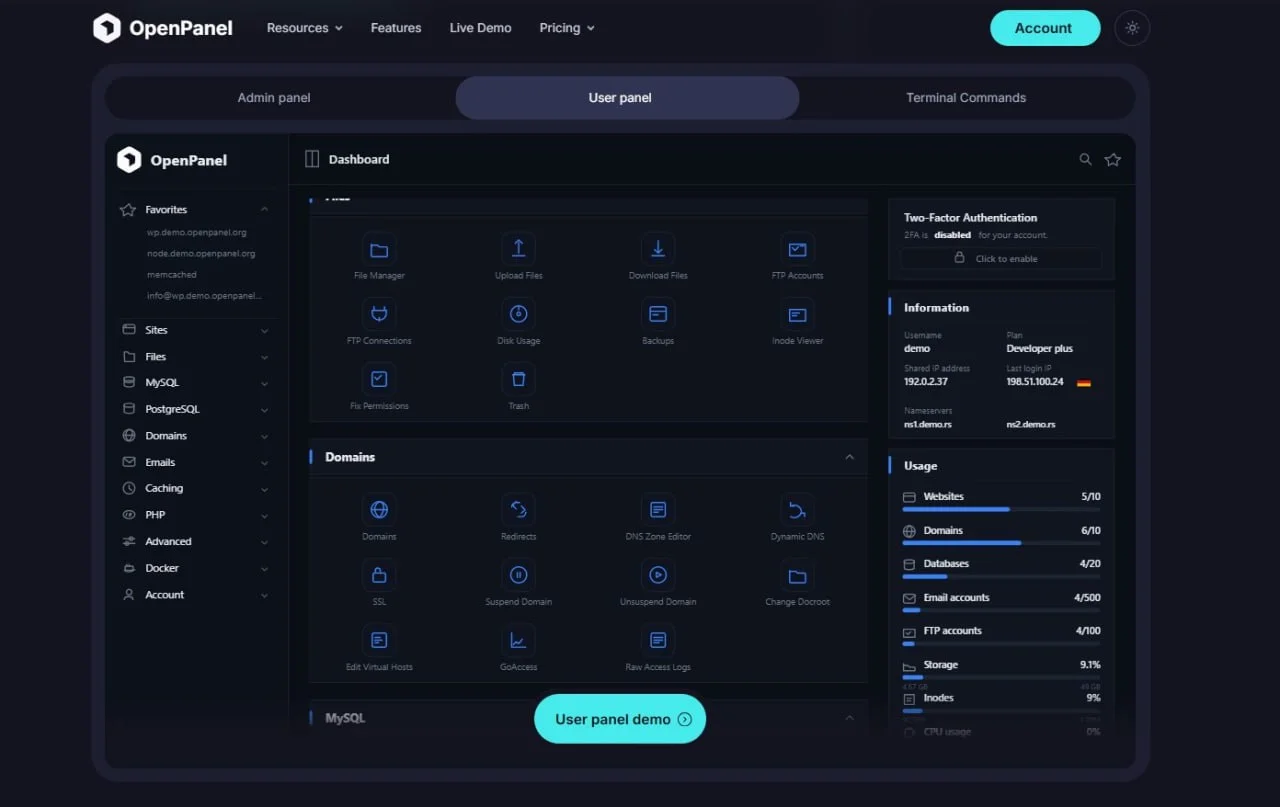View Disk Usage icon

tap(518, 315)
